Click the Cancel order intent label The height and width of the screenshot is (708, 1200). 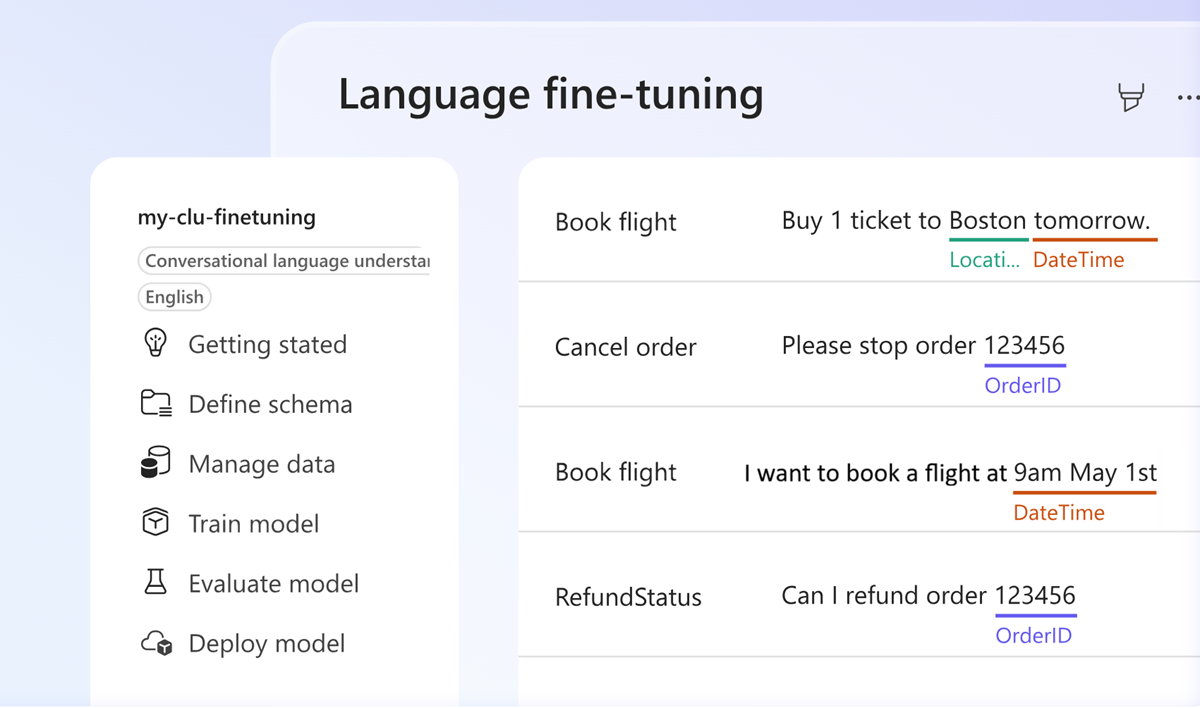pyautogui.click(x=626, y=347)
